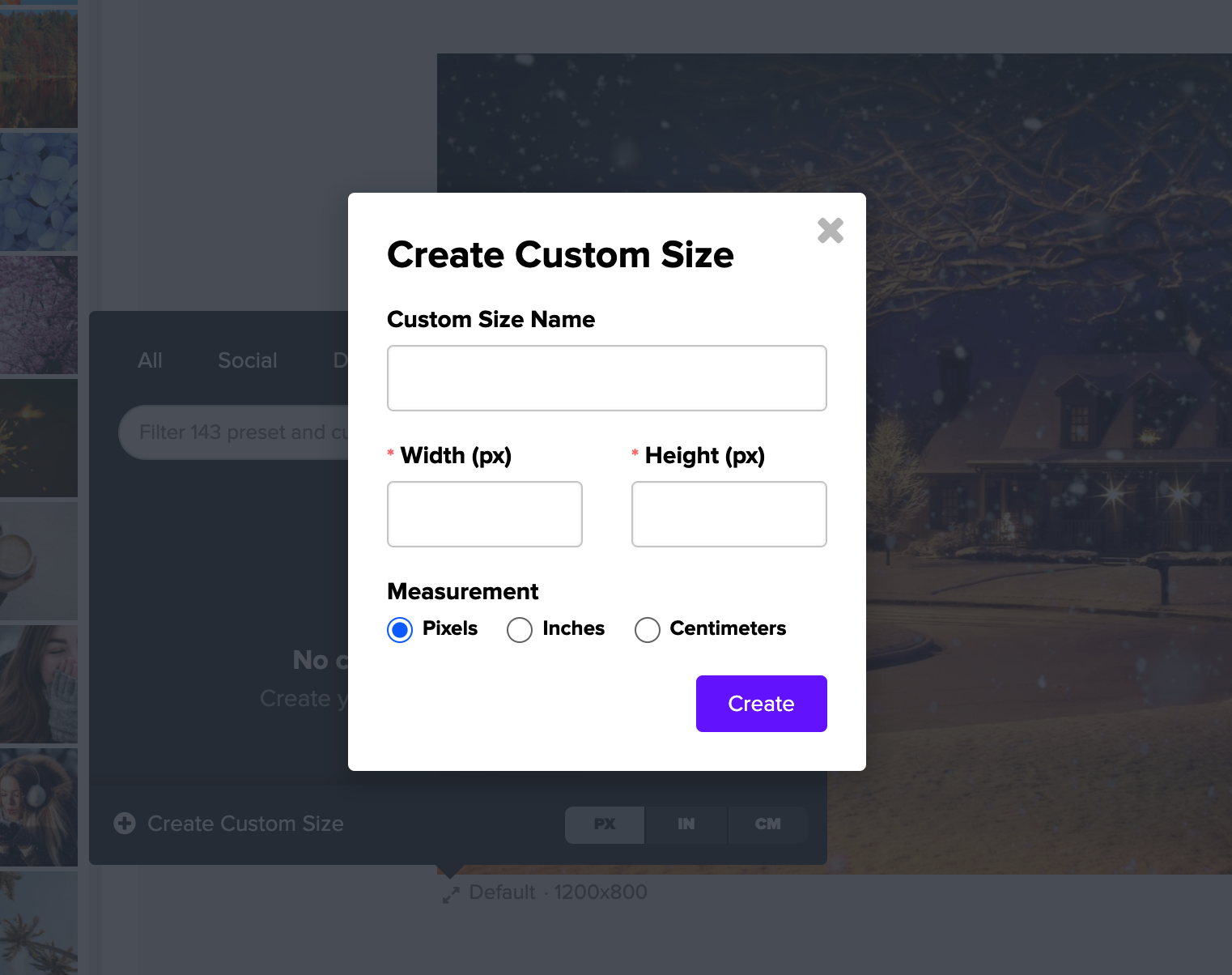Click into the Height (px) input

tap(729, 514)
